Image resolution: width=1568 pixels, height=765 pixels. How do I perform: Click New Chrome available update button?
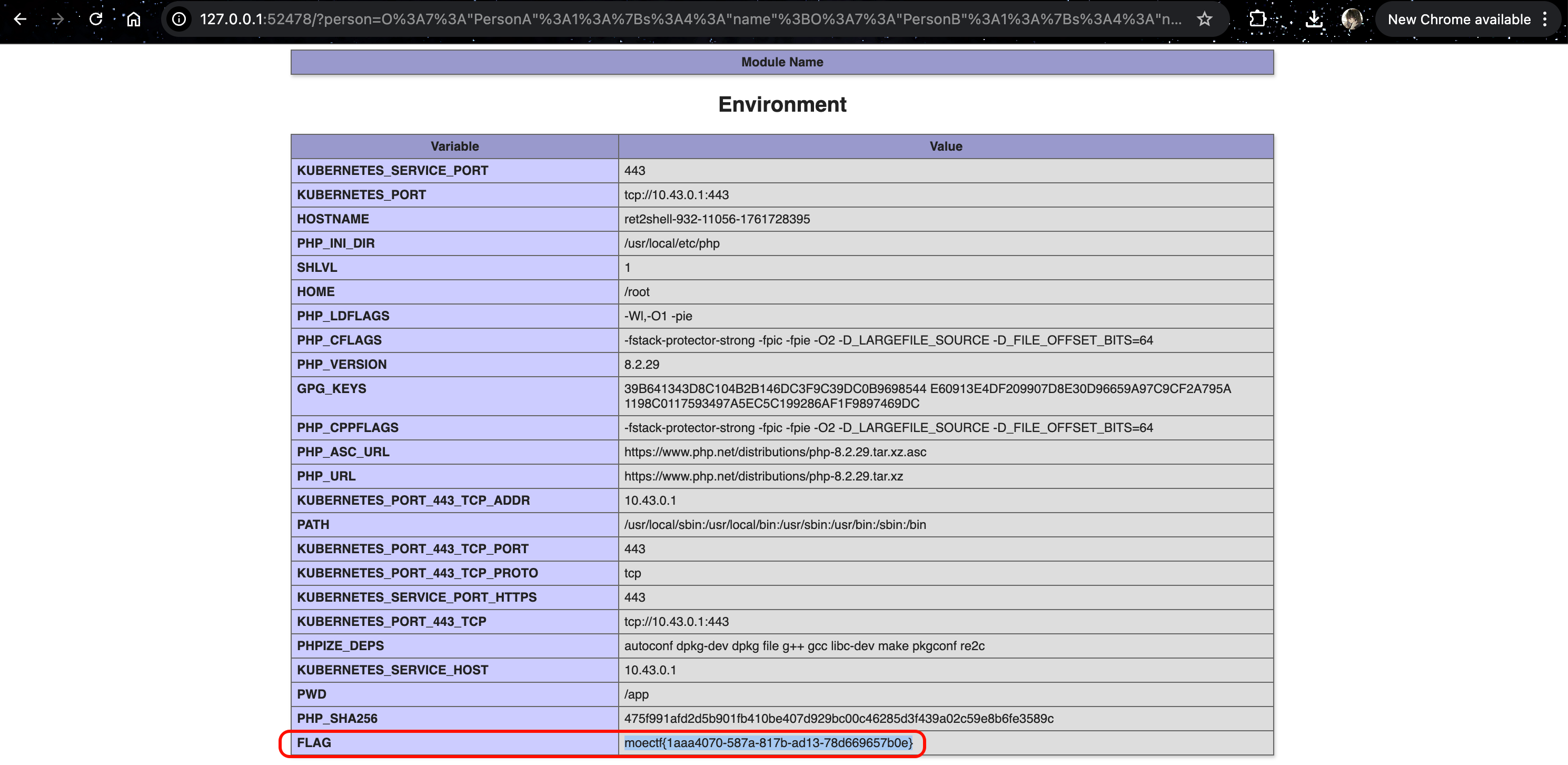point(1458,19)
